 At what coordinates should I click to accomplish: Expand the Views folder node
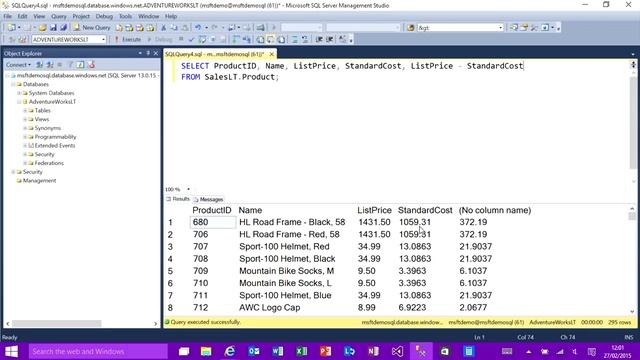click(x=25, y=119)
